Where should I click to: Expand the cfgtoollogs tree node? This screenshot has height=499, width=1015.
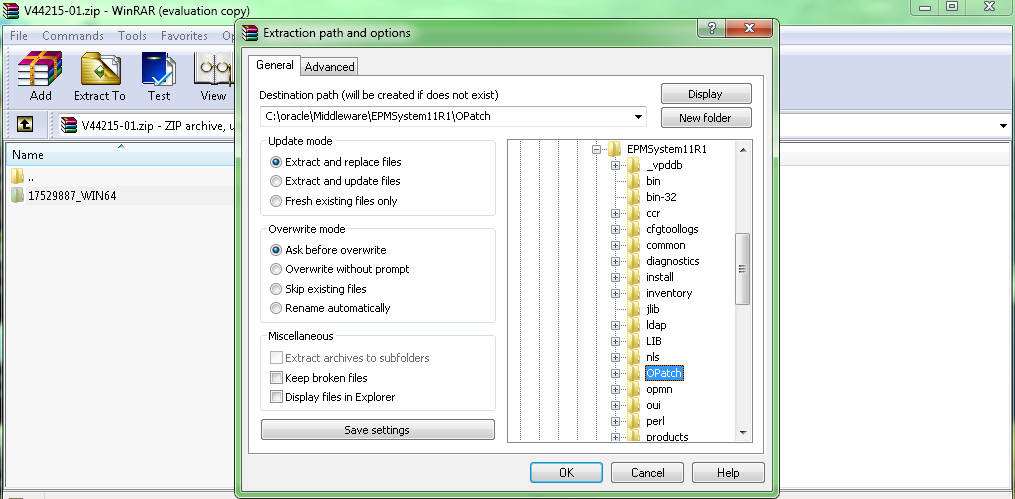615,230
